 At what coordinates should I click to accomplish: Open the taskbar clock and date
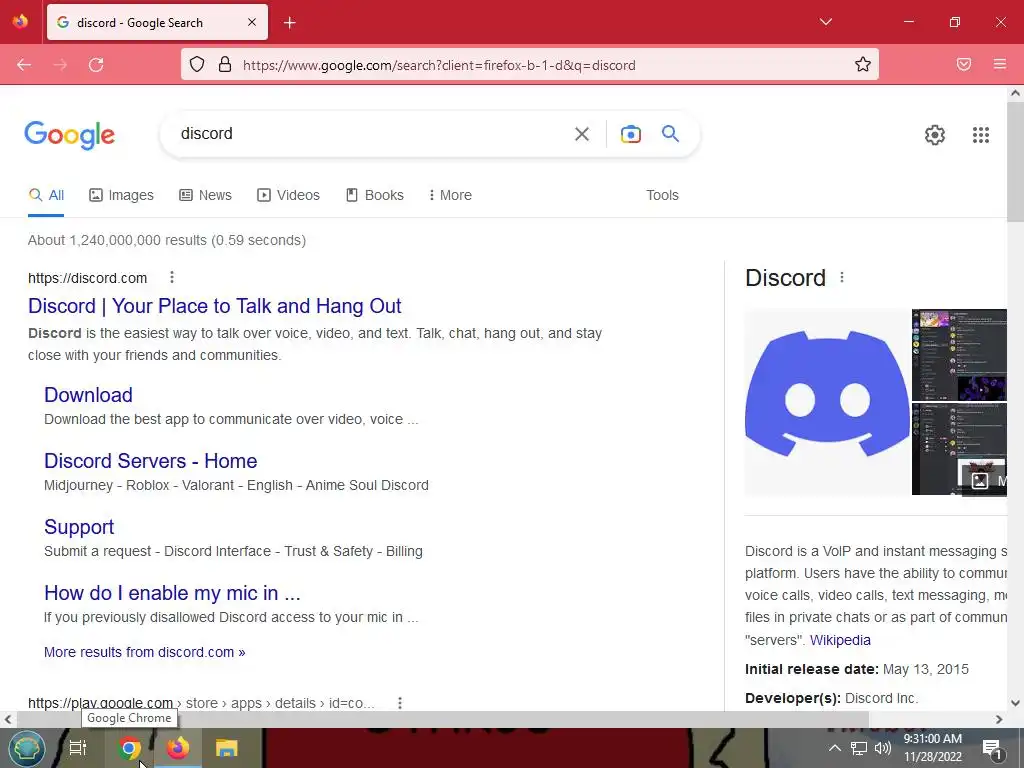click(x=933, y=748)
